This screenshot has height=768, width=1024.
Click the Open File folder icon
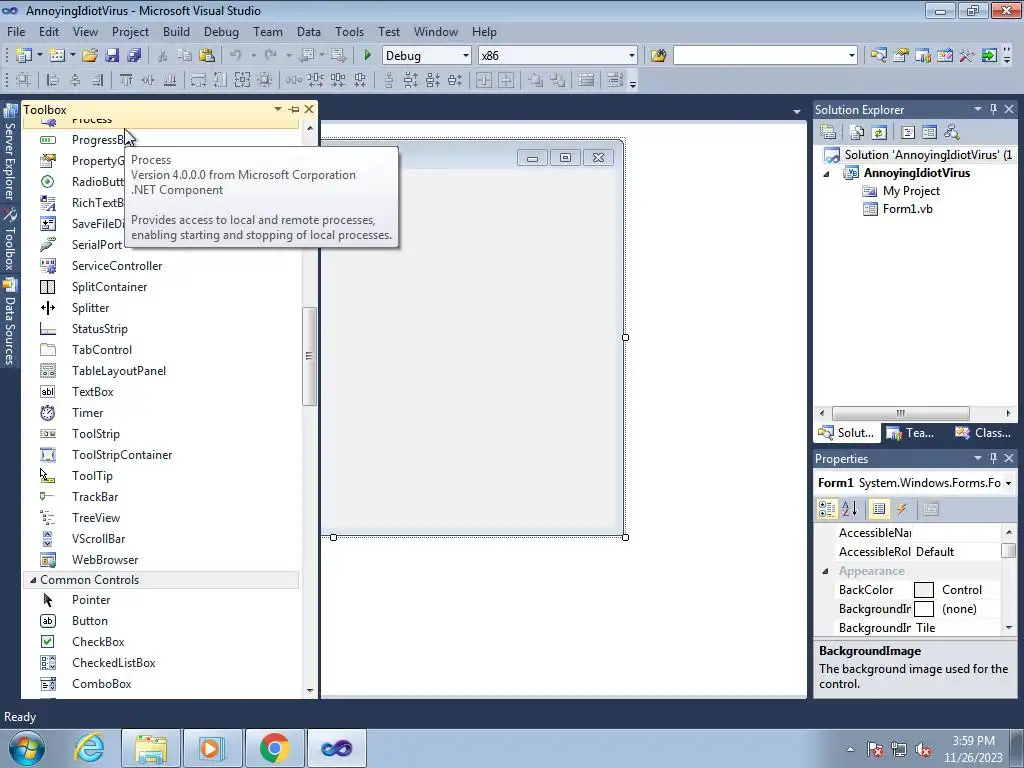pyautogui.click(x=89, y=56)
